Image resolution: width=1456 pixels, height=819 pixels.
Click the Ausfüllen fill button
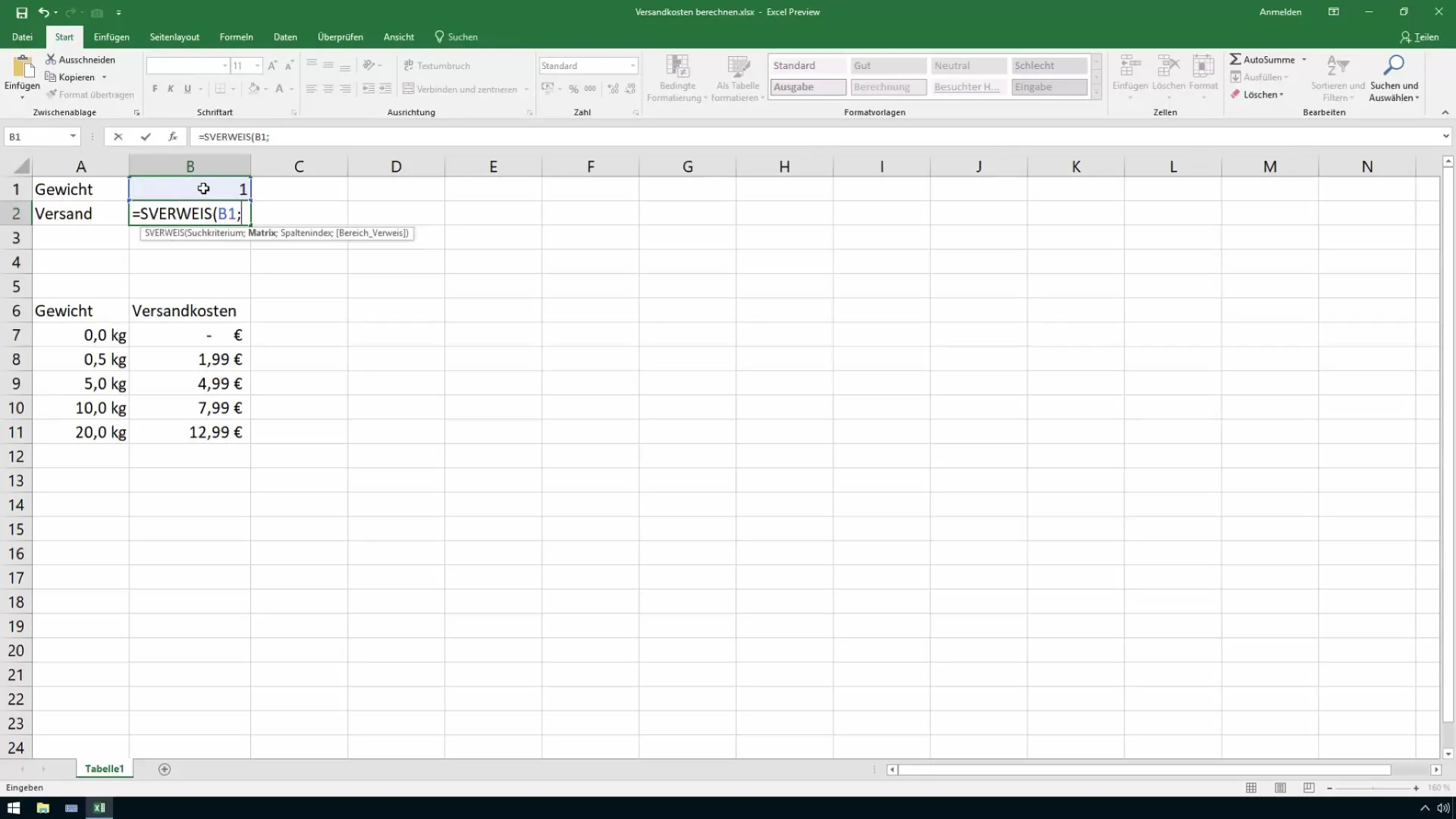pyautogui.click(x=1259, y=77)
